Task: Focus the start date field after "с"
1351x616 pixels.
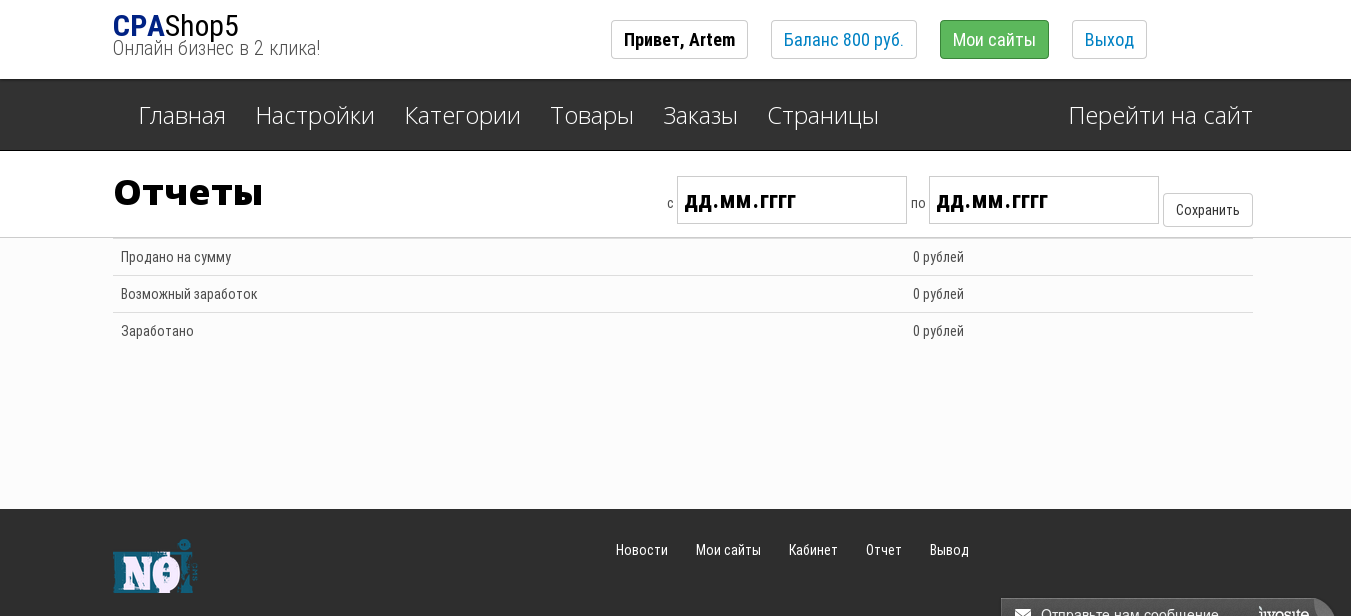Action: 792,200
